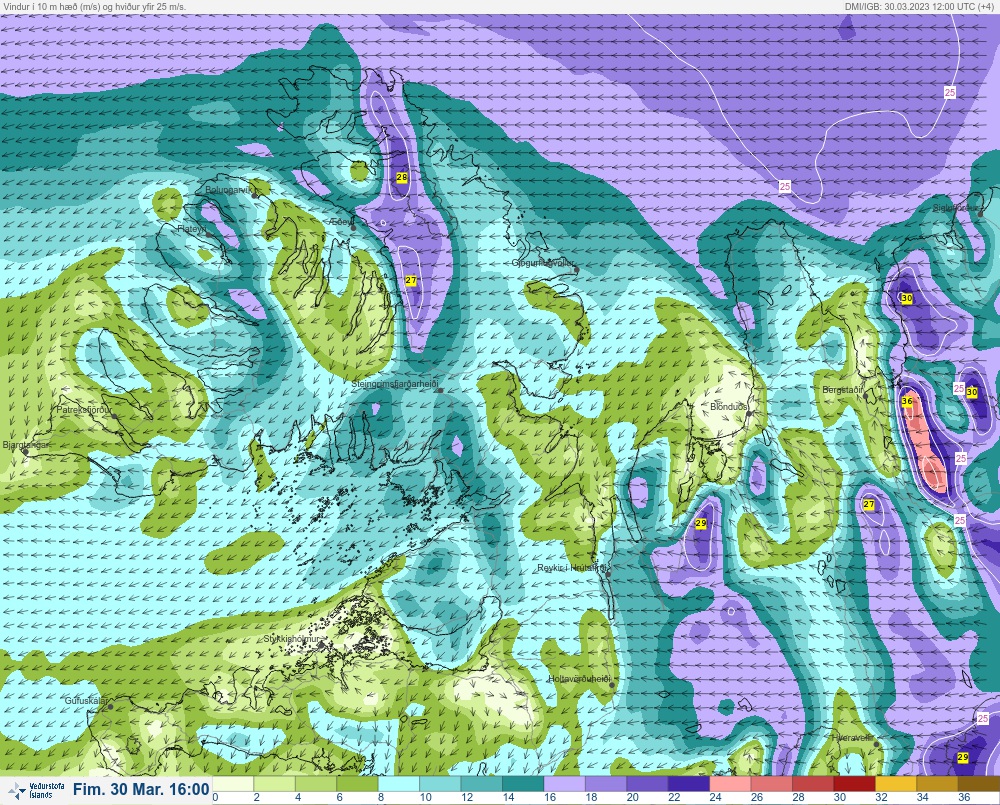1000x805 pixels.
Task: Click the yellow 36 gust value marker
Action: point(907,401)
